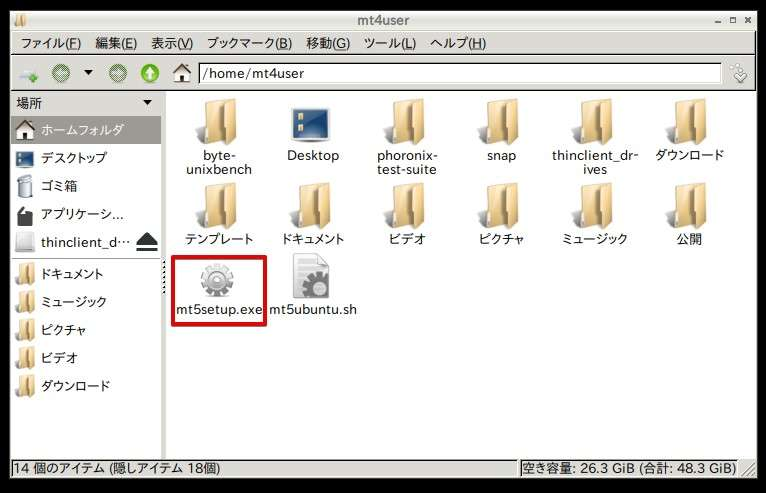Open ゴミ箱 in the sidebar

[86, 186]
